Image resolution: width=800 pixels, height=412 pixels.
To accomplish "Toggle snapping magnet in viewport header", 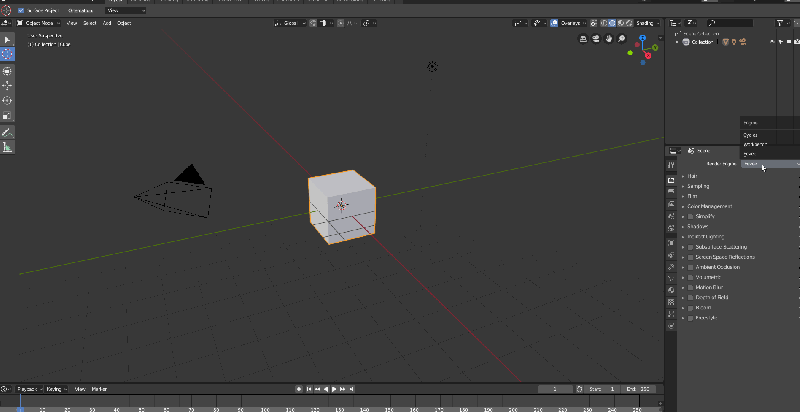I will [x=315, y=23].
